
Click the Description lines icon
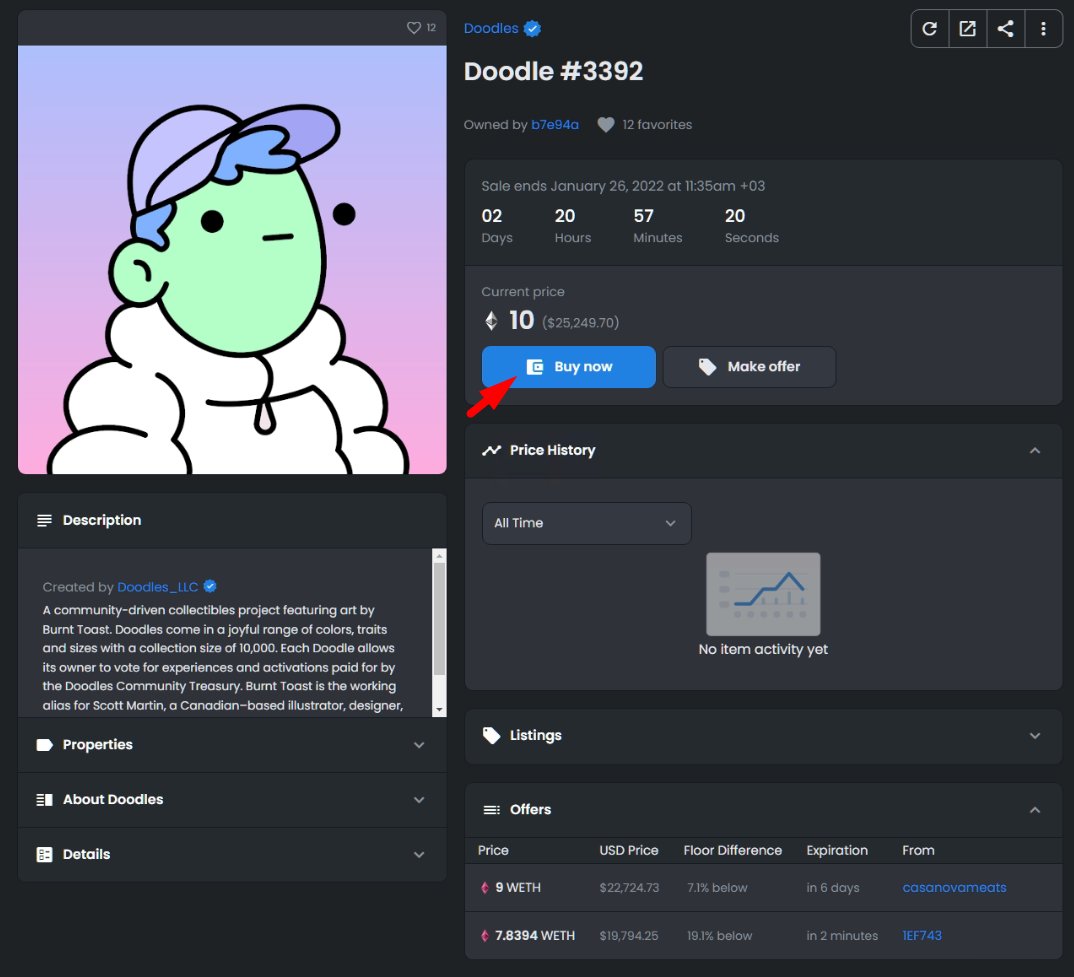45,521
